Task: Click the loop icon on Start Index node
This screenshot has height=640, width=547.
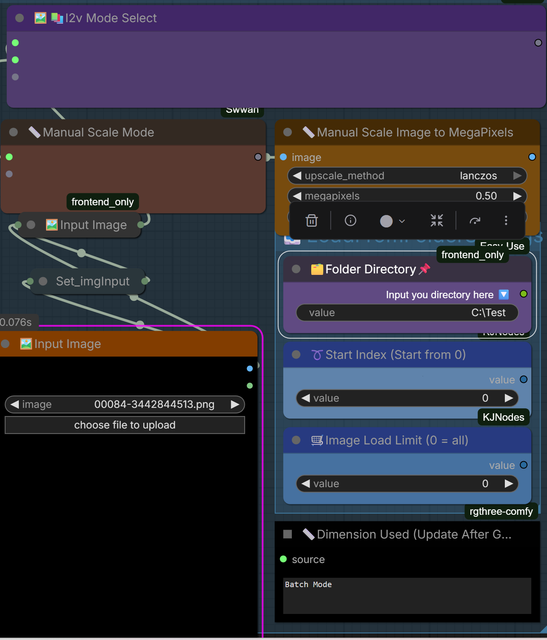Action: tap(317, 354)
